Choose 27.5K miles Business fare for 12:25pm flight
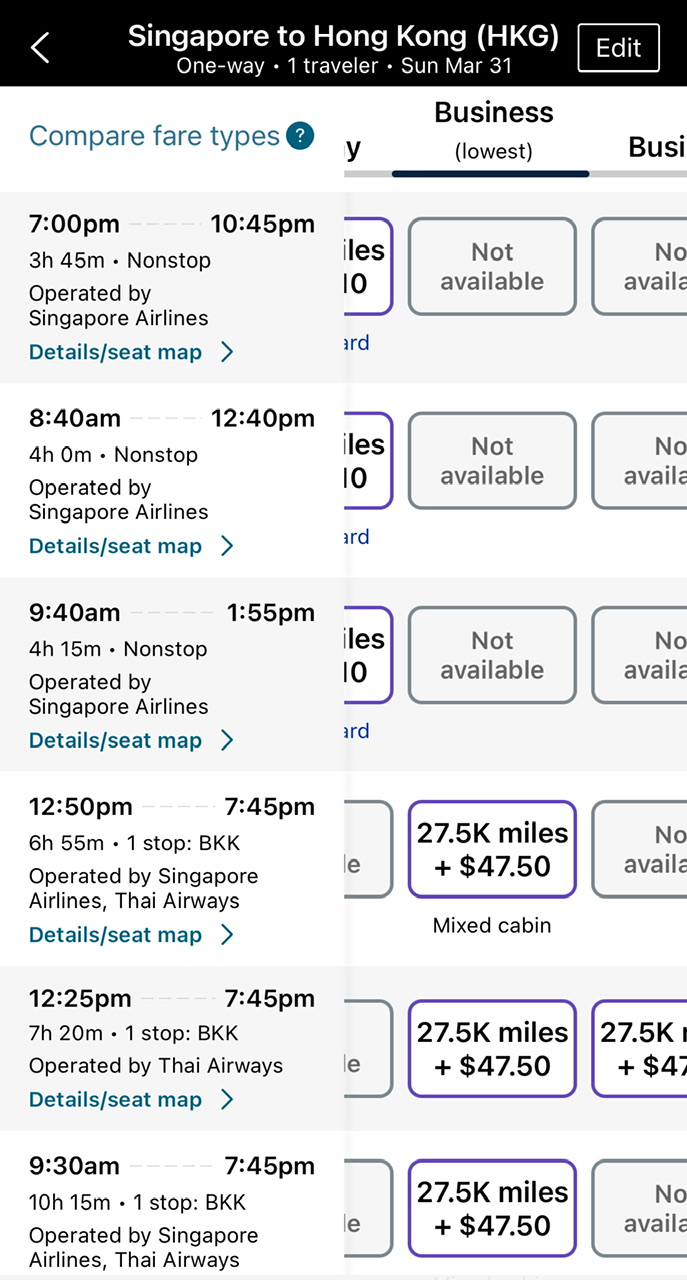This screenshot has width=687, height=1280. [x=492, y=1048]
